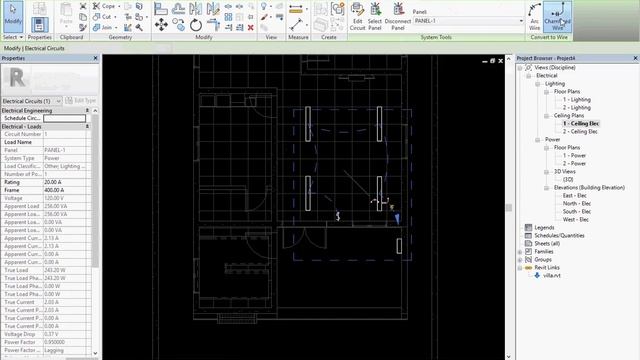This screenshot has height=360, width=640.
Task: Close the Properties palette
Action: pyautogui.click(x=96, y=58)
